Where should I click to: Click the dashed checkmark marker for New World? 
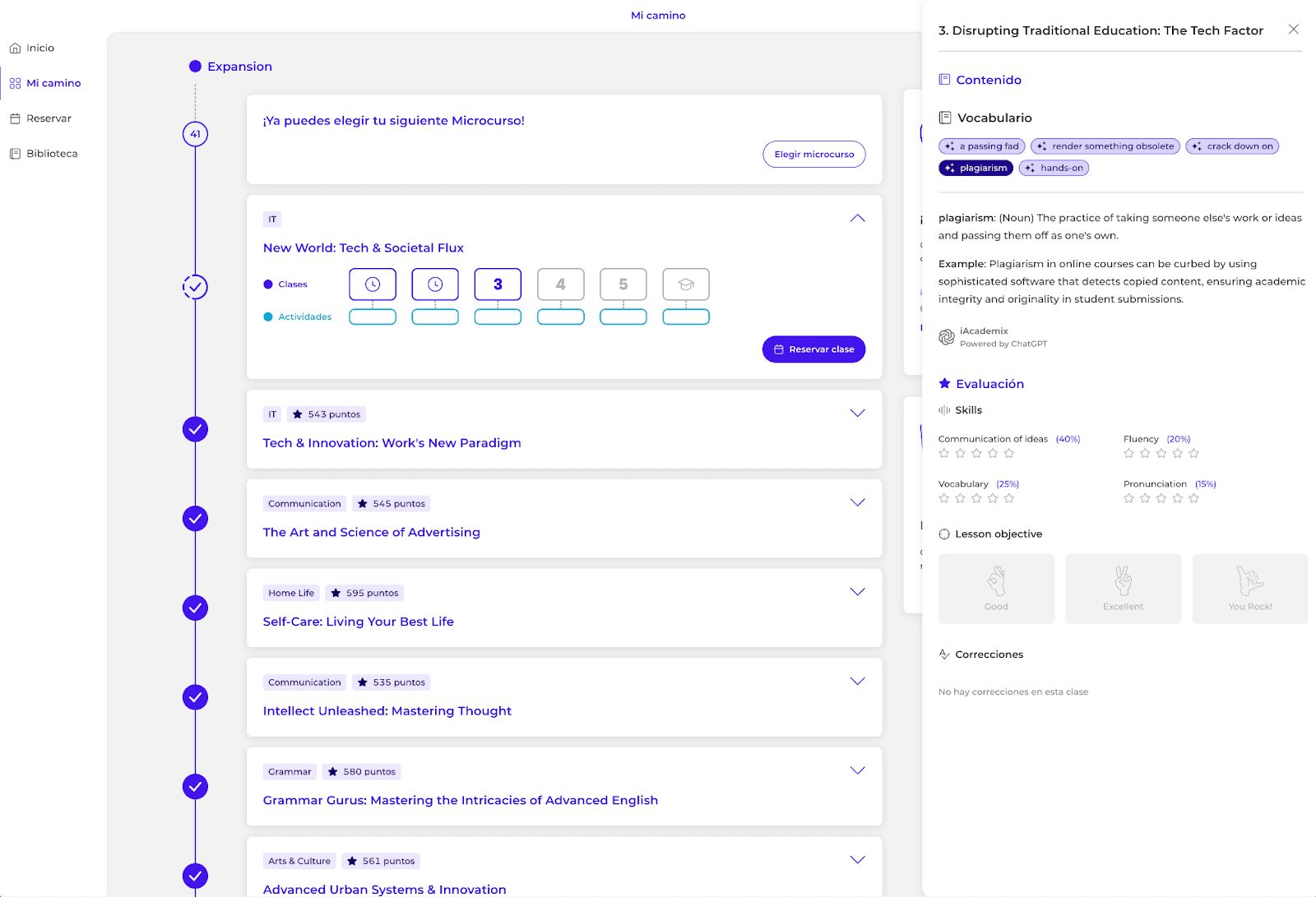click(195, 287)
